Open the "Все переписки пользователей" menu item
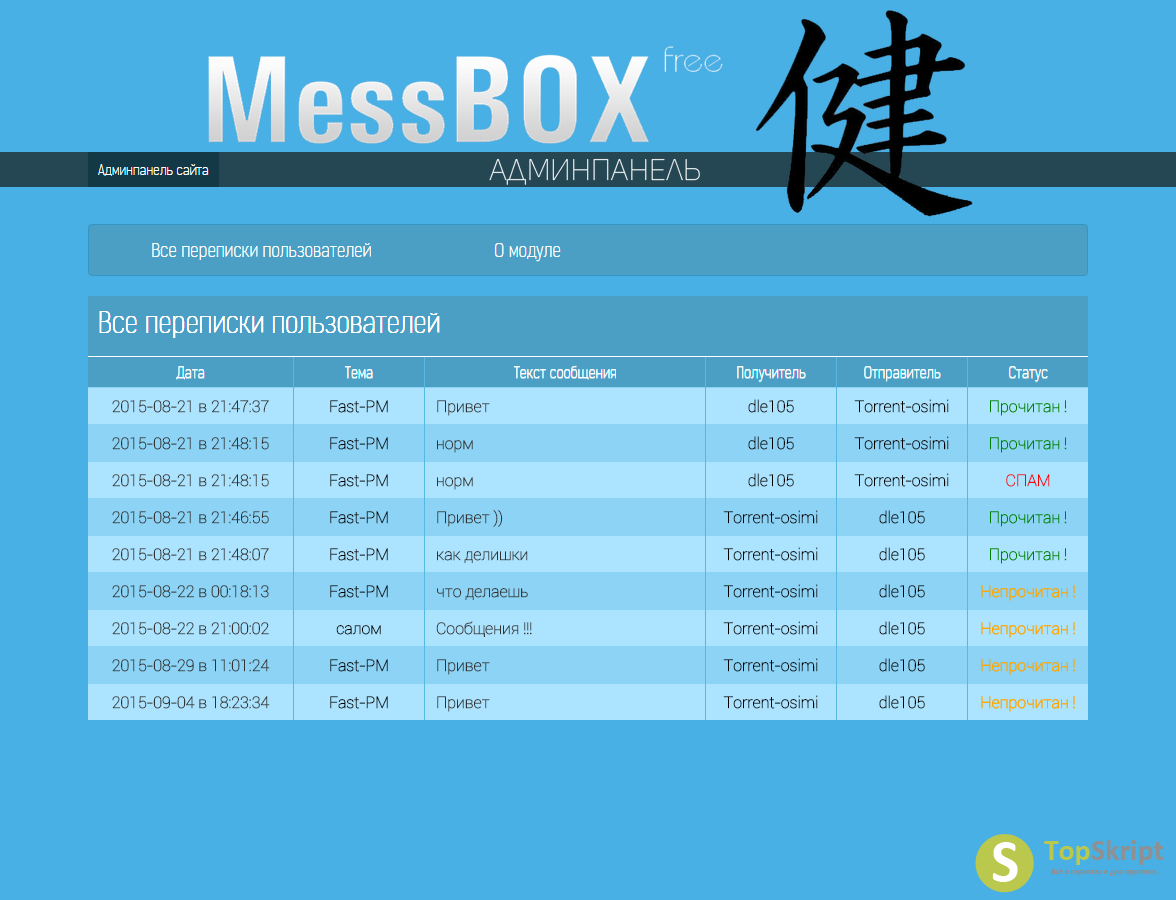This screenshot has height=900, width=1176. pyautogui.click(x=261, y=250)
